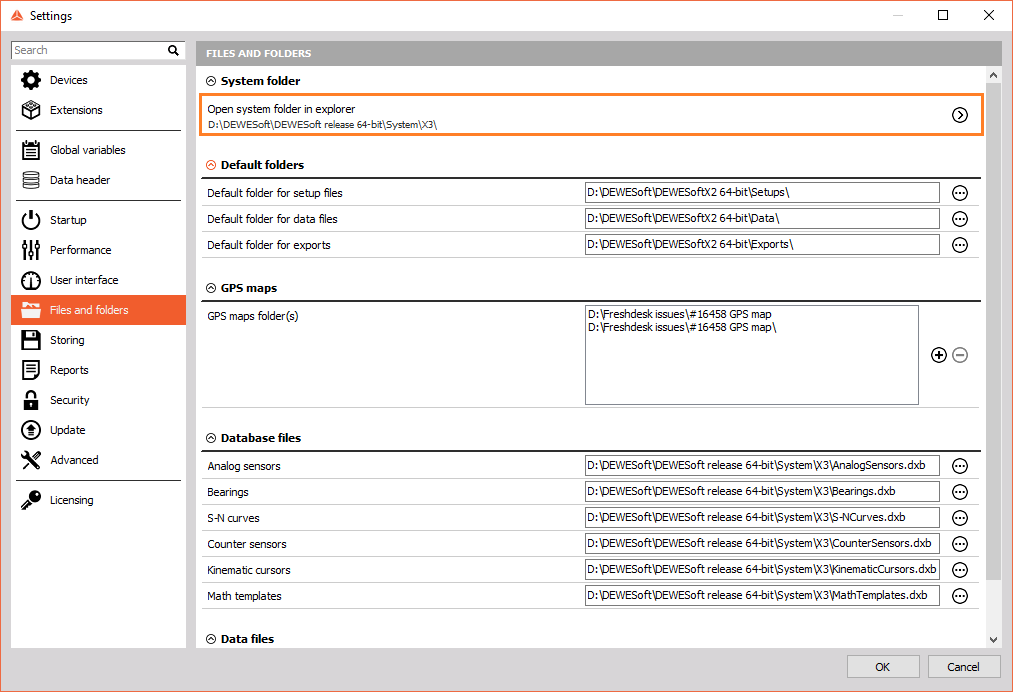Image resolution: width=1013 pixels, height=692 pixels.
Task: Click the Data header database icon
Action: [x=31, y=180]
